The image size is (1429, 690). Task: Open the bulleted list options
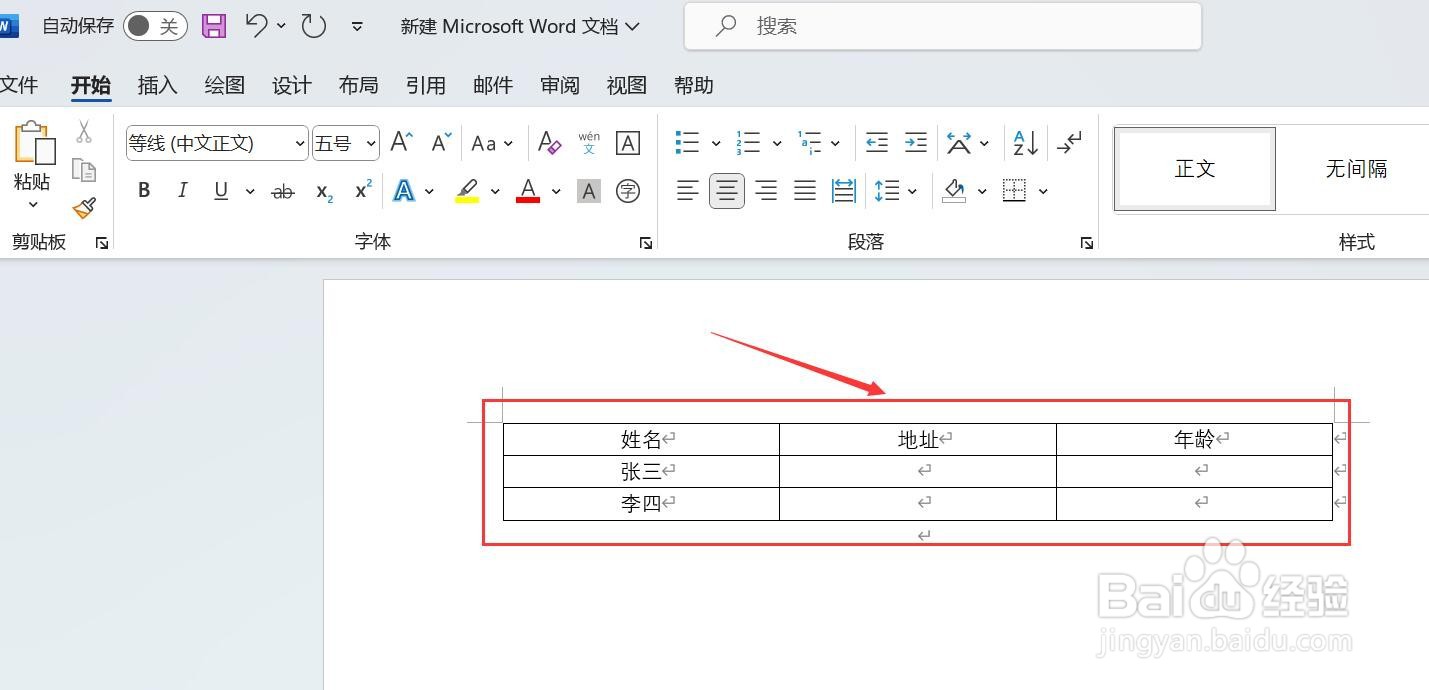(716, 143)
